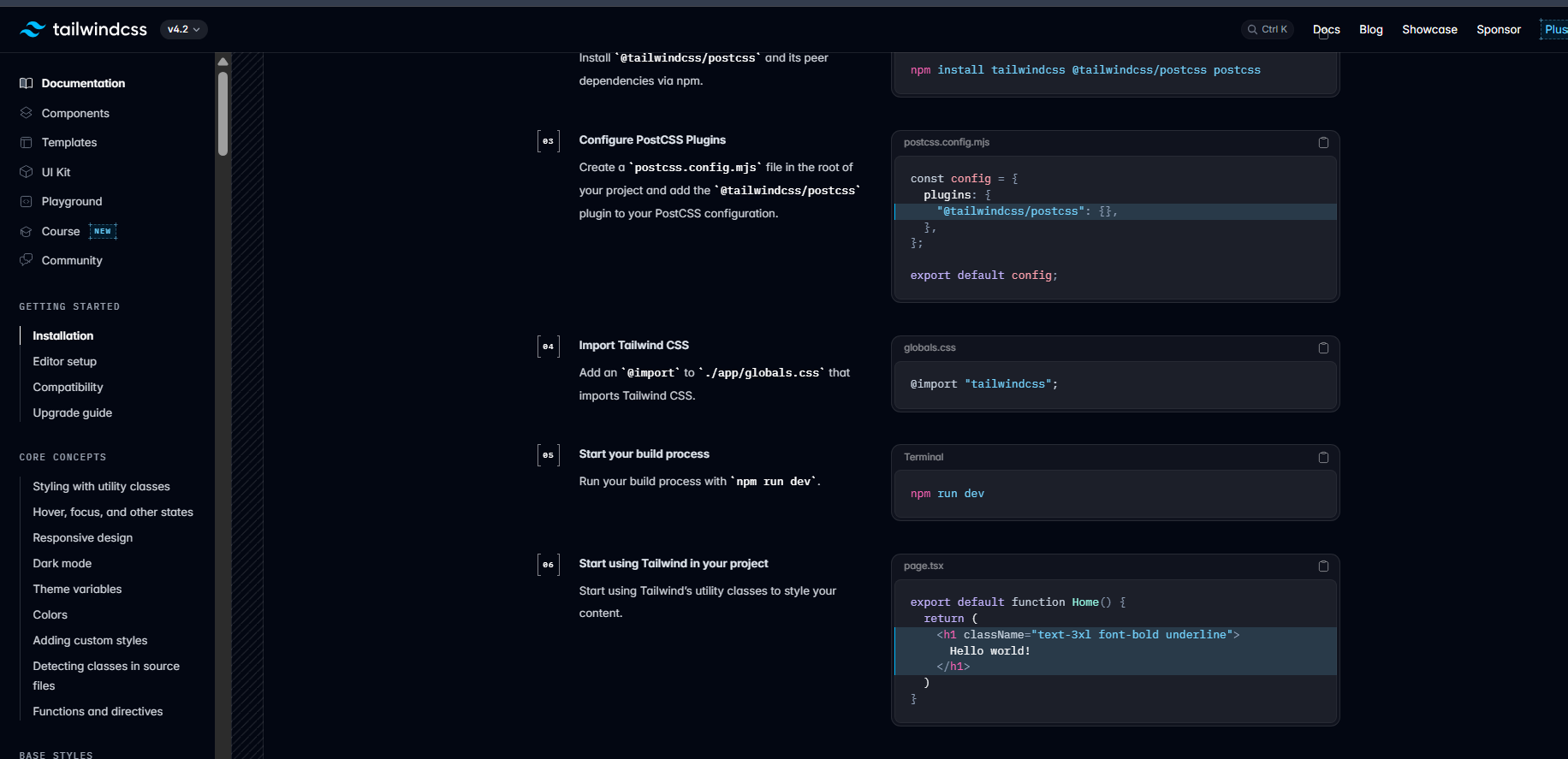This screenshot has height=759, width=1568.
Task: Copy the globals.css code block
Action: (1323, 347)
